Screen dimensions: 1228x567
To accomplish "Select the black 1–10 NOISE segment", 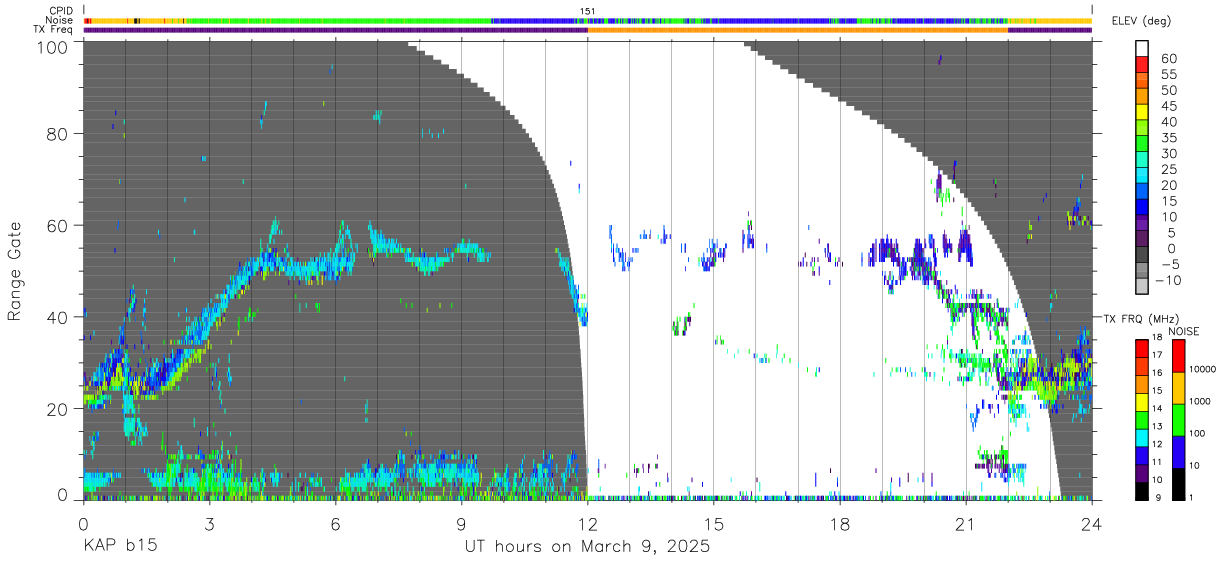I will click(x=1178, y=483).
